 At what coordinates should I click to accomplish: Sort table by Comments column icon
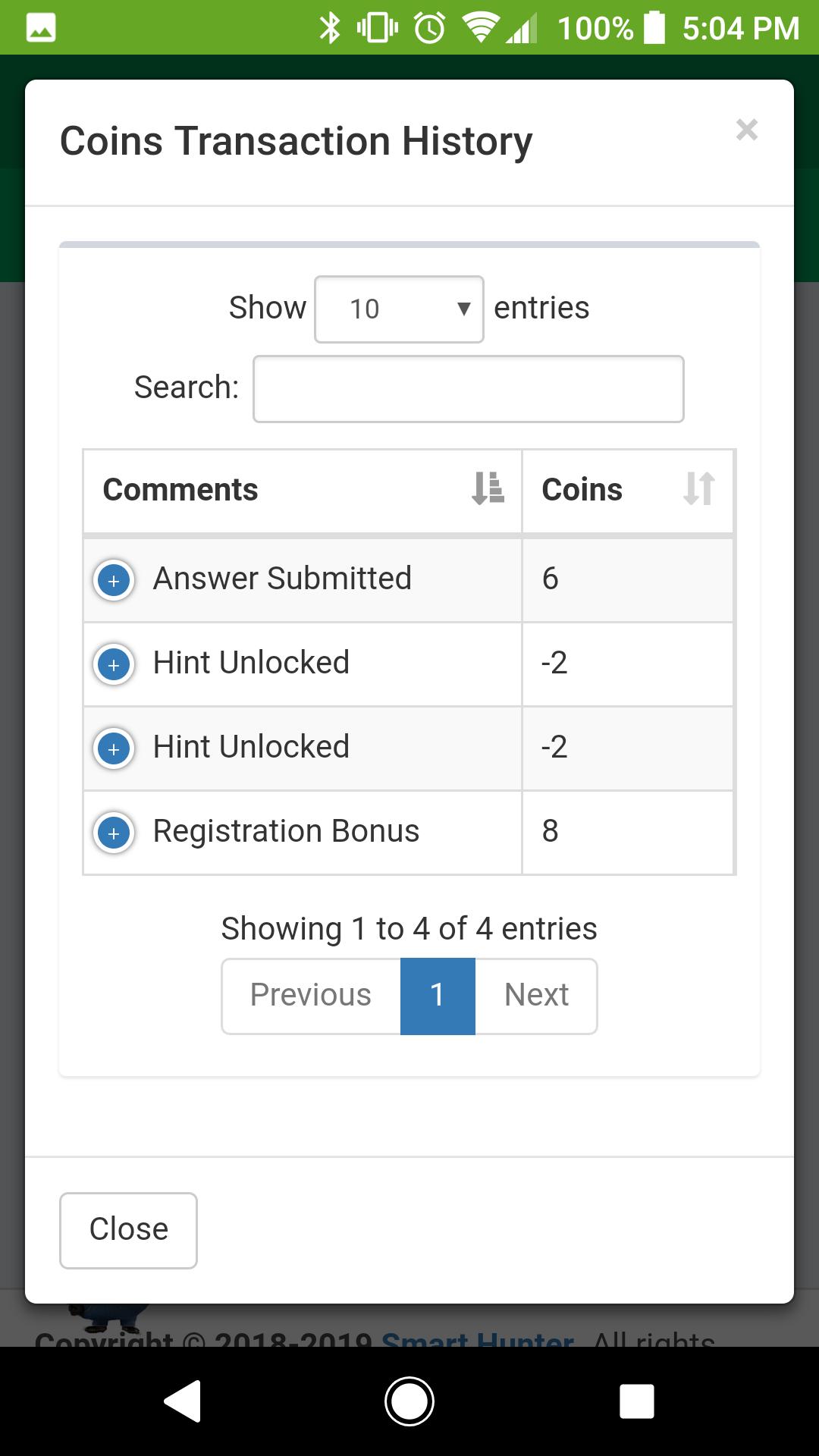[488, 488]
